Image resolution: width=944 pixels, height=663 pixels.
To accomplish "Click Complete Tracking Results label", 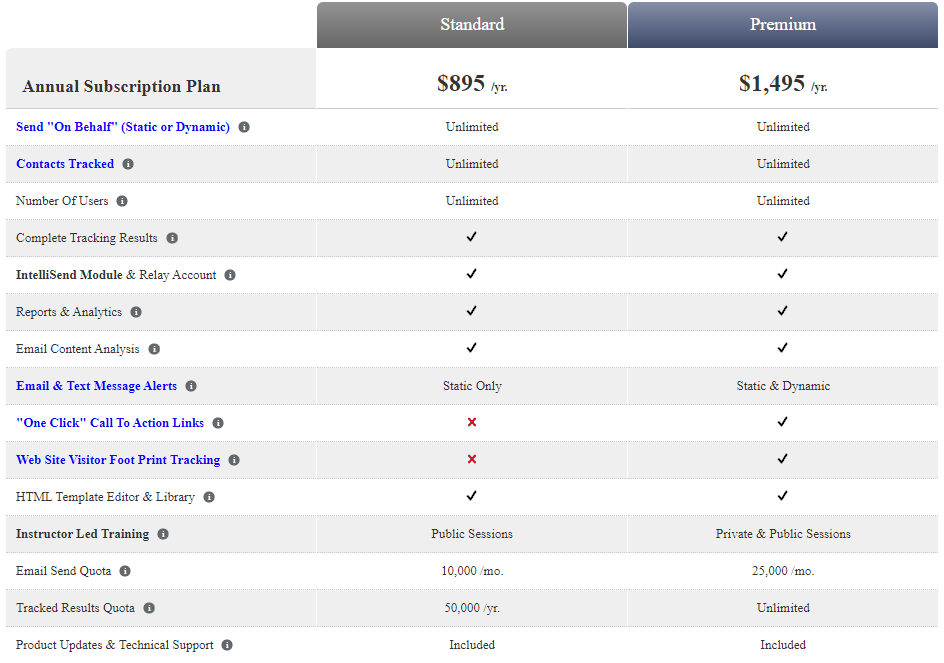I will click(87, 238).
